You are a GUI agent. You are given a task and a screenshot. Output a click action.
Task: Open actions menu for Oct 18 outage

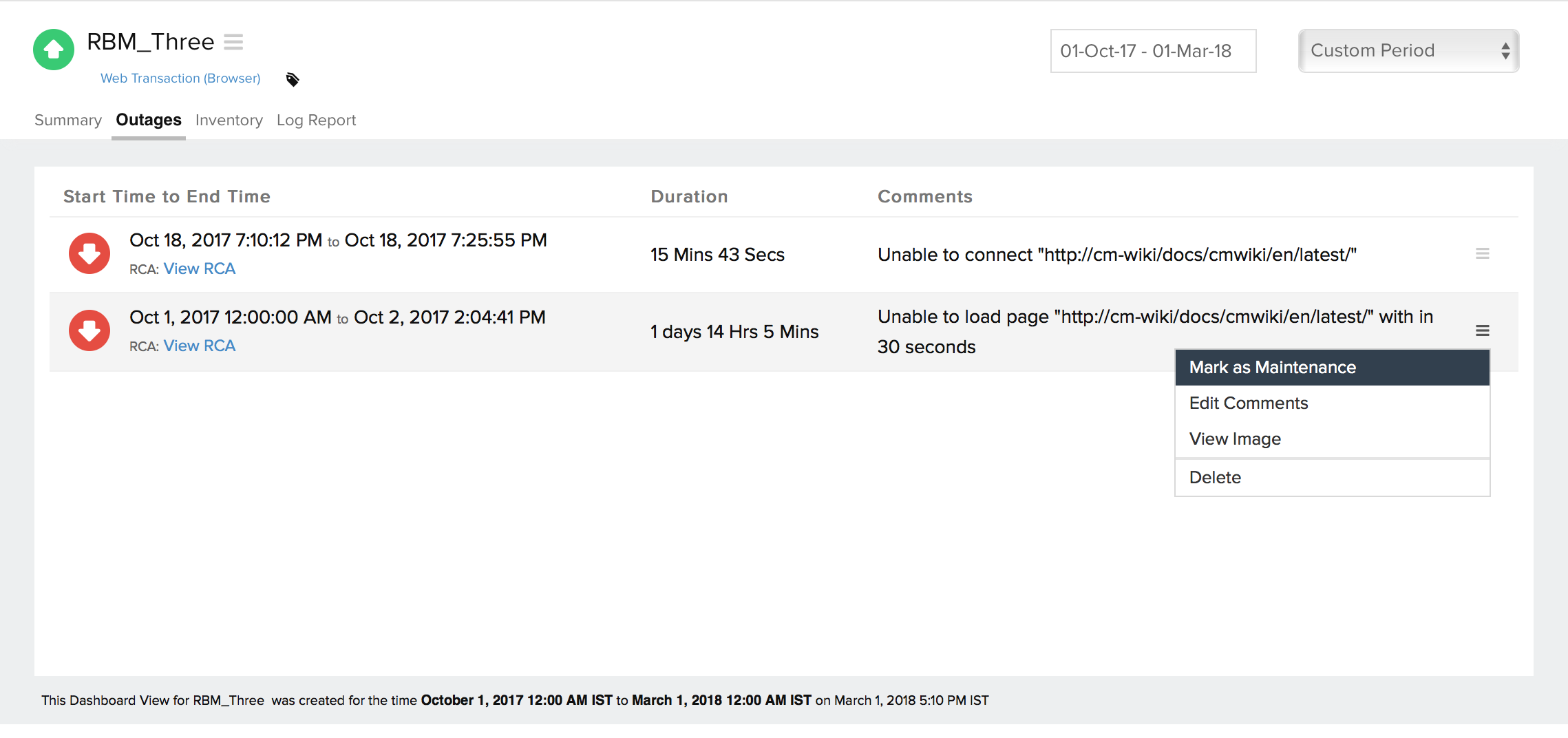(x=1482, y=254)
